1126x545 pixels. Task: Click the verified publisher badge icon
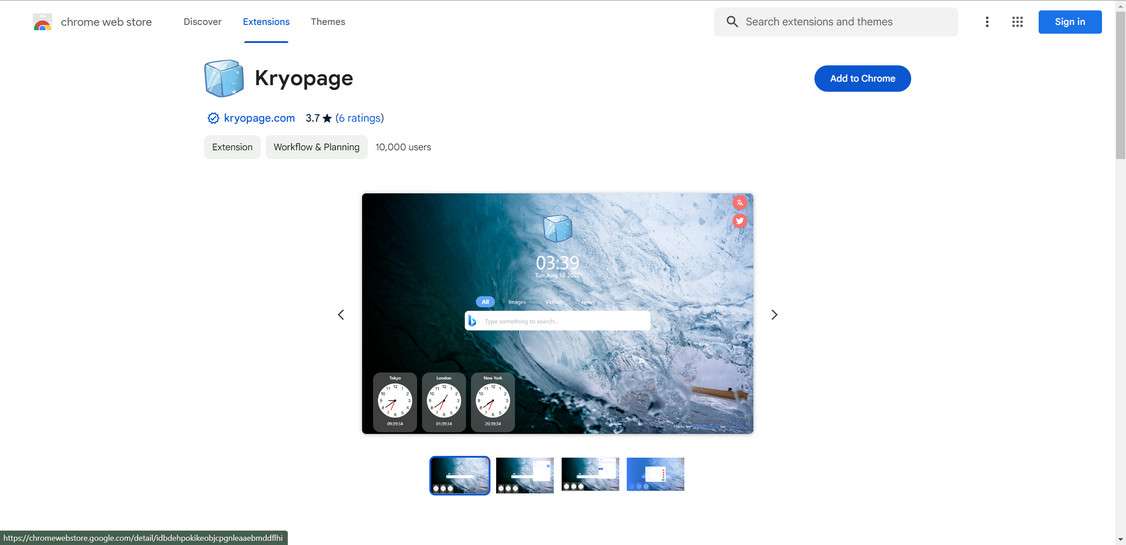[x=213, y=118]
